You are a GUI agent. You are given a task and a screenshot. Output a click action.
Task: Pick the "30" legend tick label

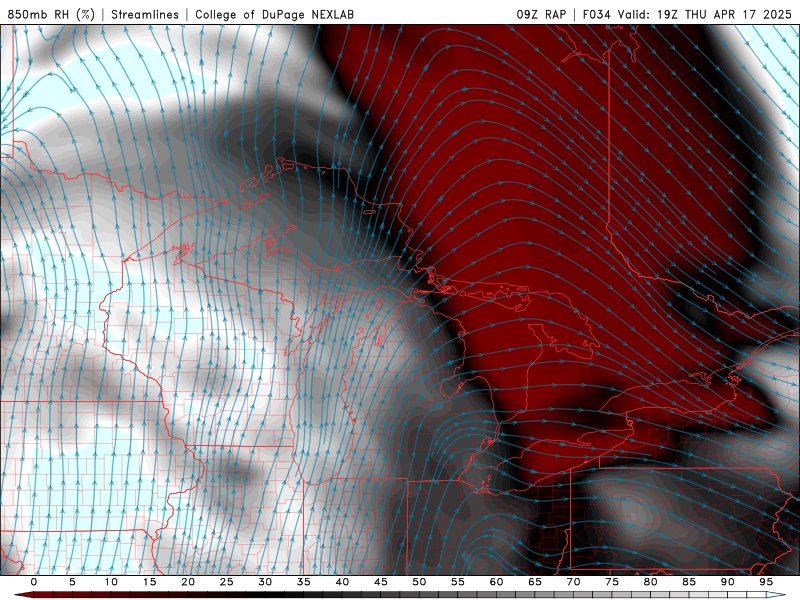(265, 582)
